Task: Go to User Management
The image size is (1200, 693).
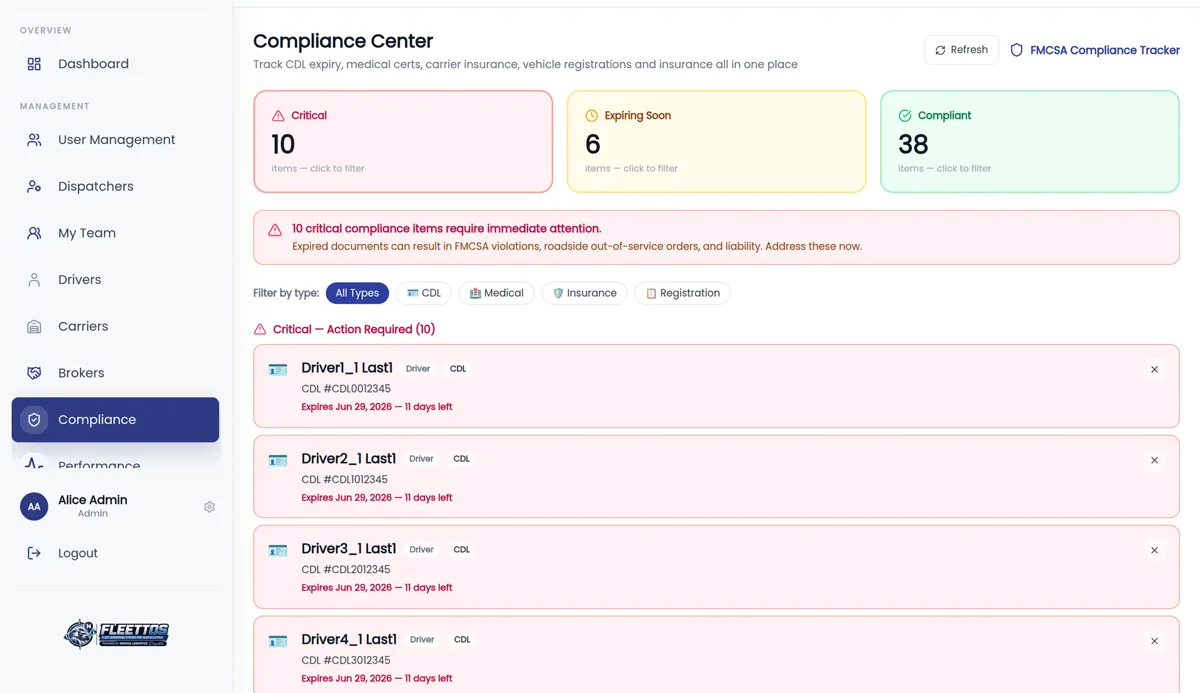Action: click(x=115, y=140)
